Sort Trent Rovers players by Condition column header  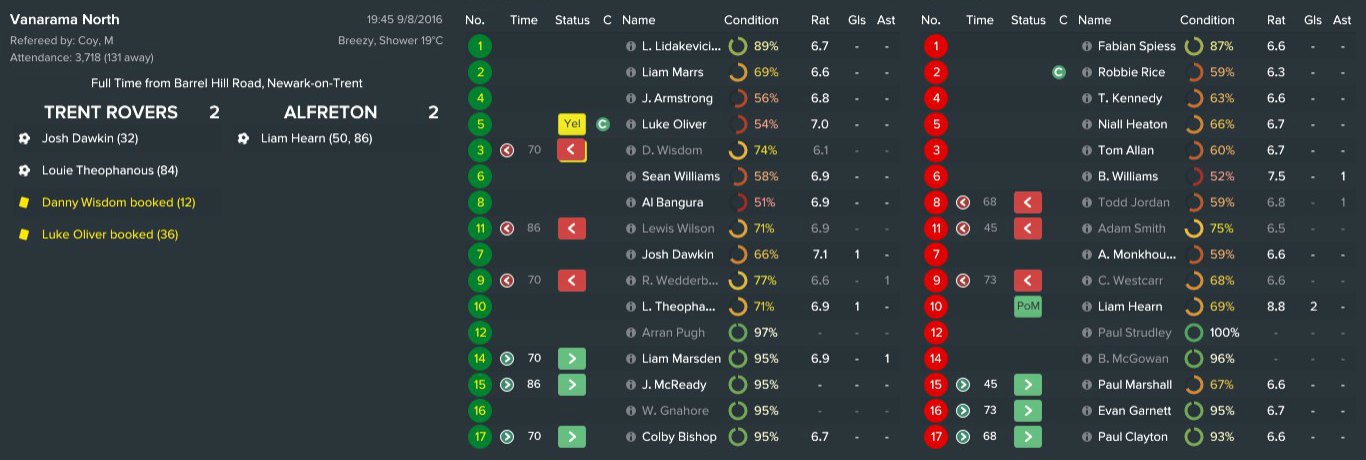[x=751, y=20]
